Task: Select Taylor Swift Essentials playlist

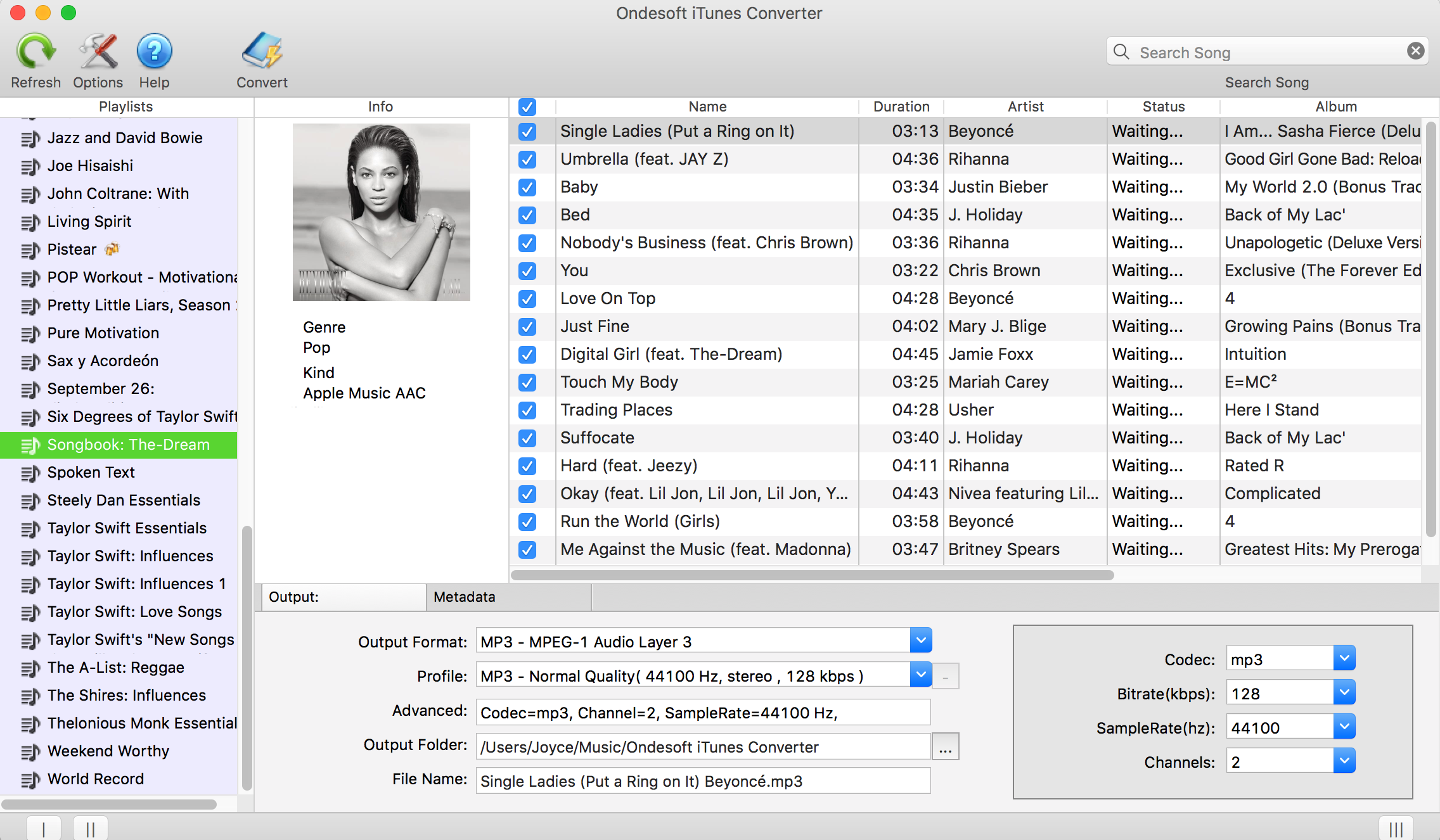Action: click(126, 527)
